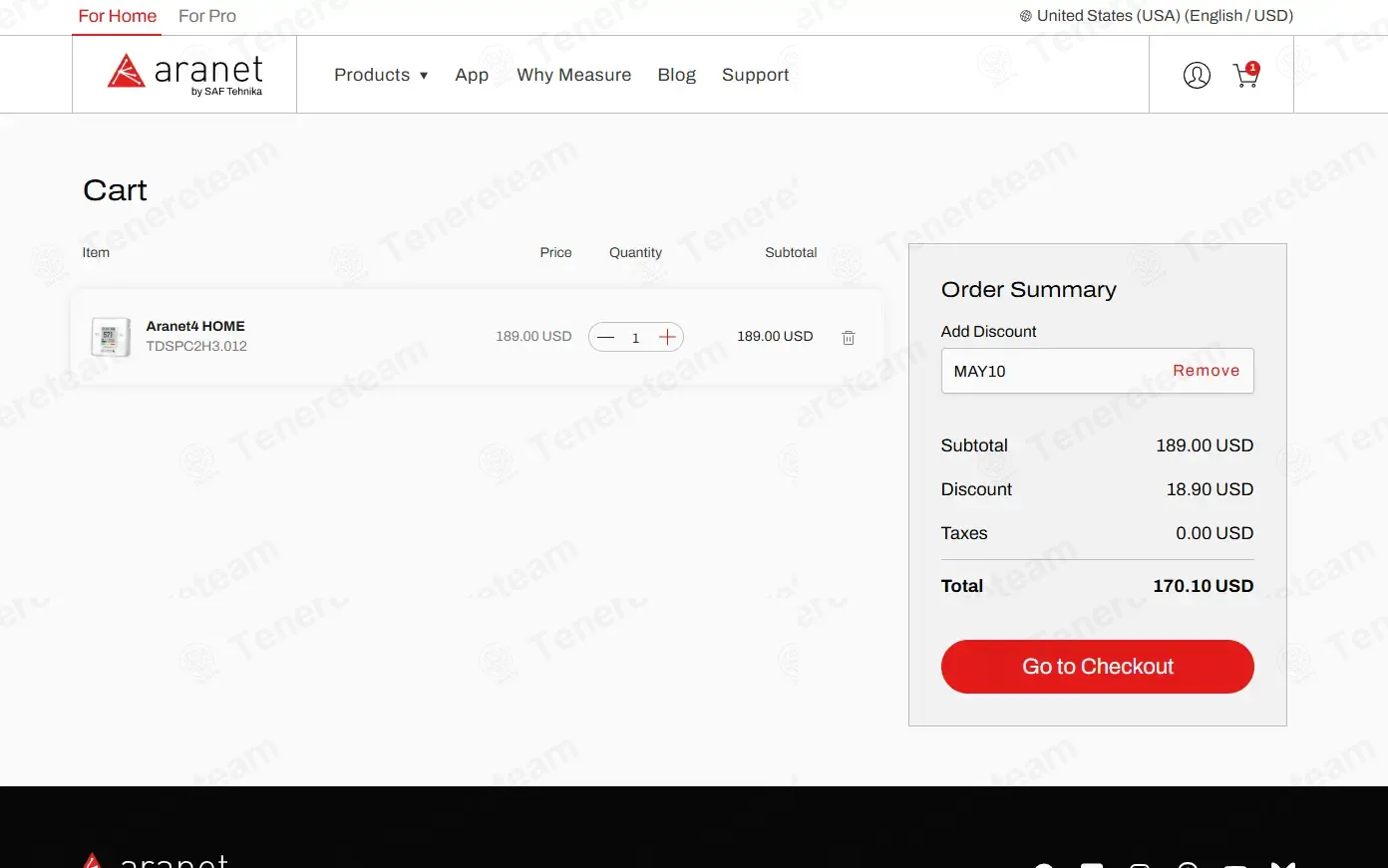Image resolution: width=1388 pixels, height=868 pixels.
Task: Remove the MAY10 discount code
Action: click(x=1206, y=371)
